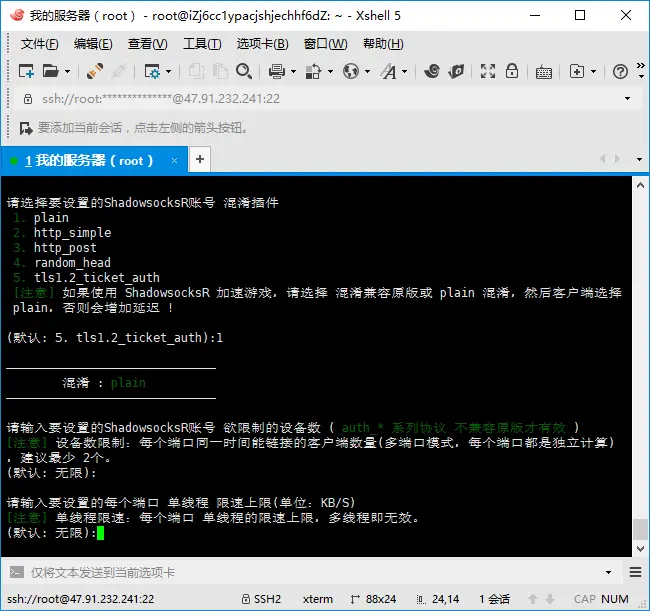Open the 窗口(W) menu
Image resolution: width=650 pixels, height=611 pixels.
point(325,44)
